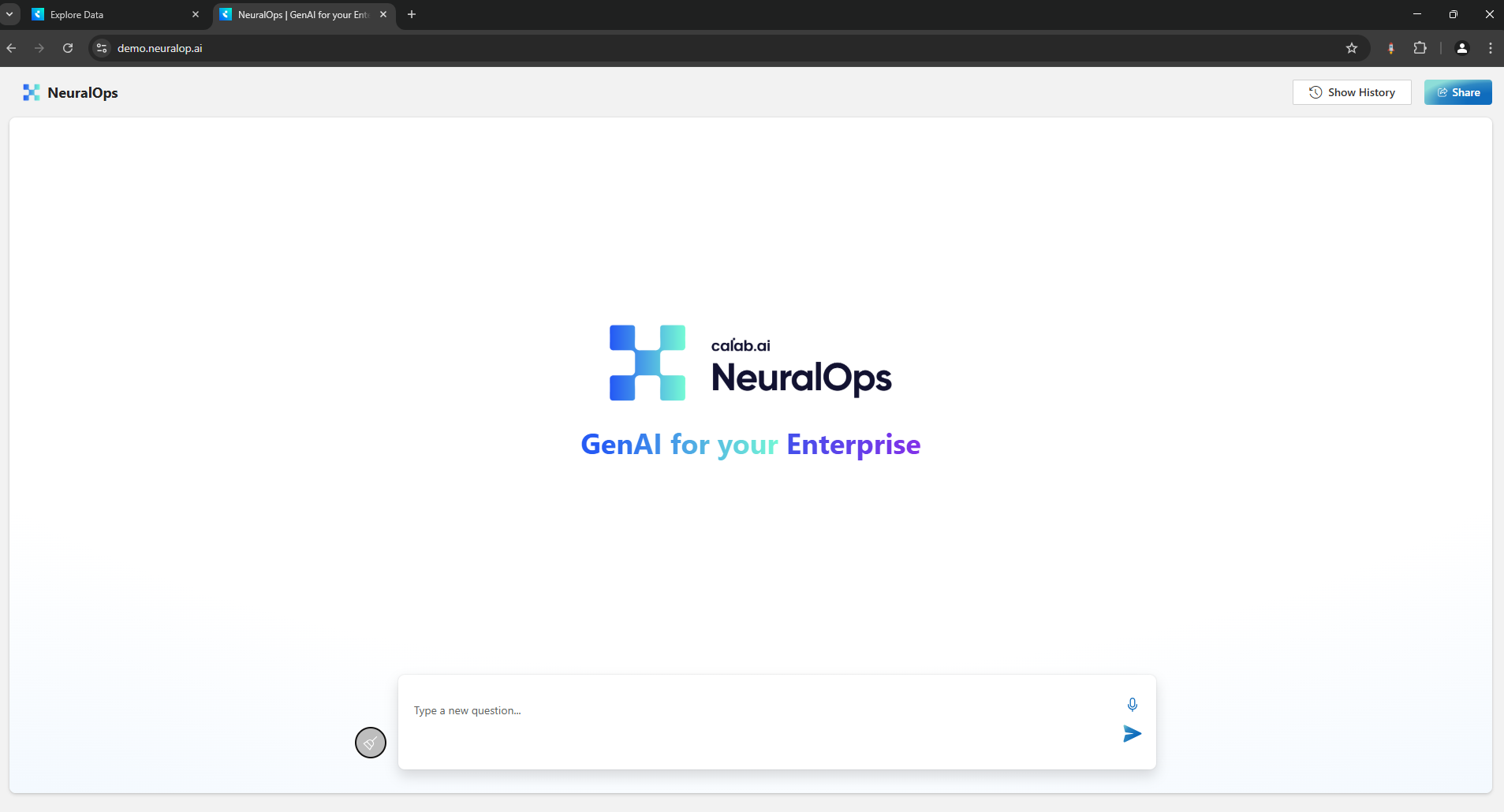Viewport: 1504px width, 812px height.
Task: Expand the tab search dropdown arrow
Action: [9, 14]
